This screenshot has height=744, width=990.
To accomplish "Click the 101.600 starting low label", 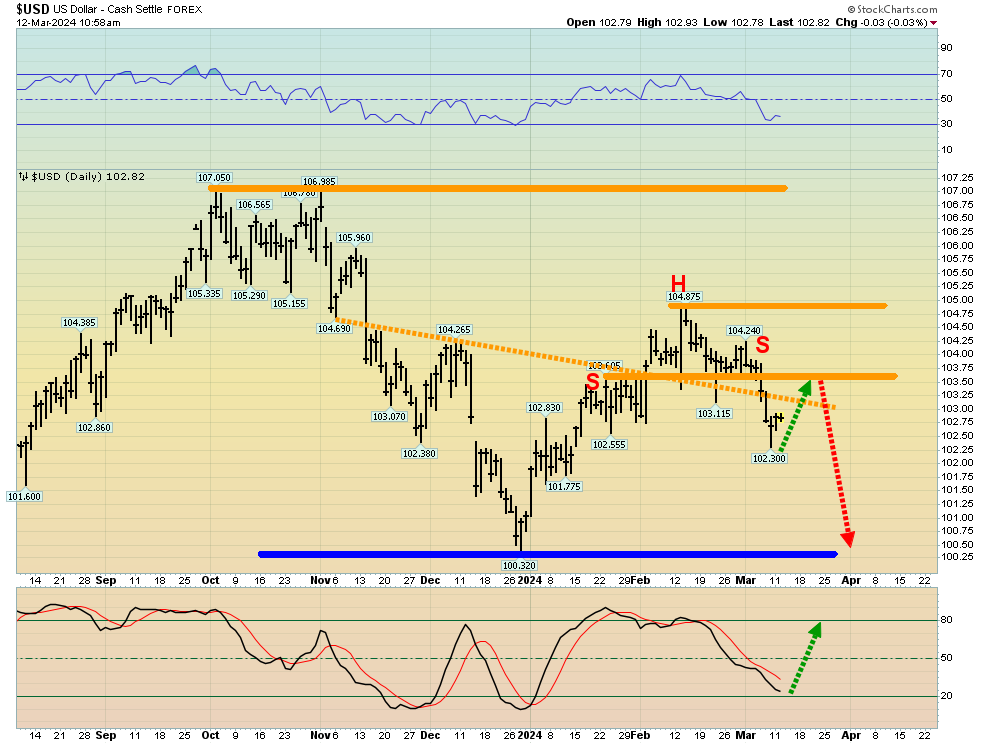I will pos(24,496).
